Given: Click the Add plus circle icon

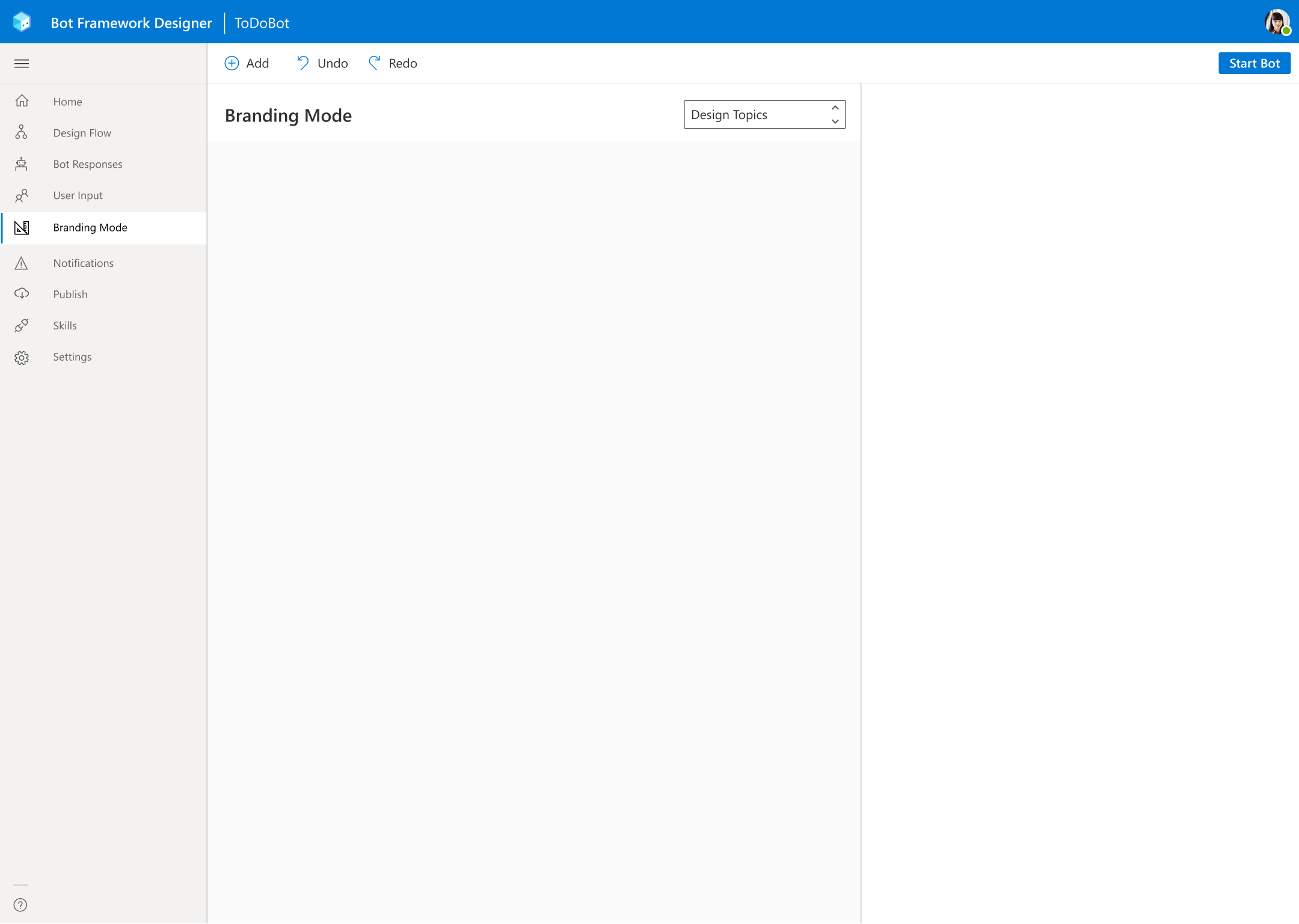Looking at the screenshot, I should click(x=232, y=63).
